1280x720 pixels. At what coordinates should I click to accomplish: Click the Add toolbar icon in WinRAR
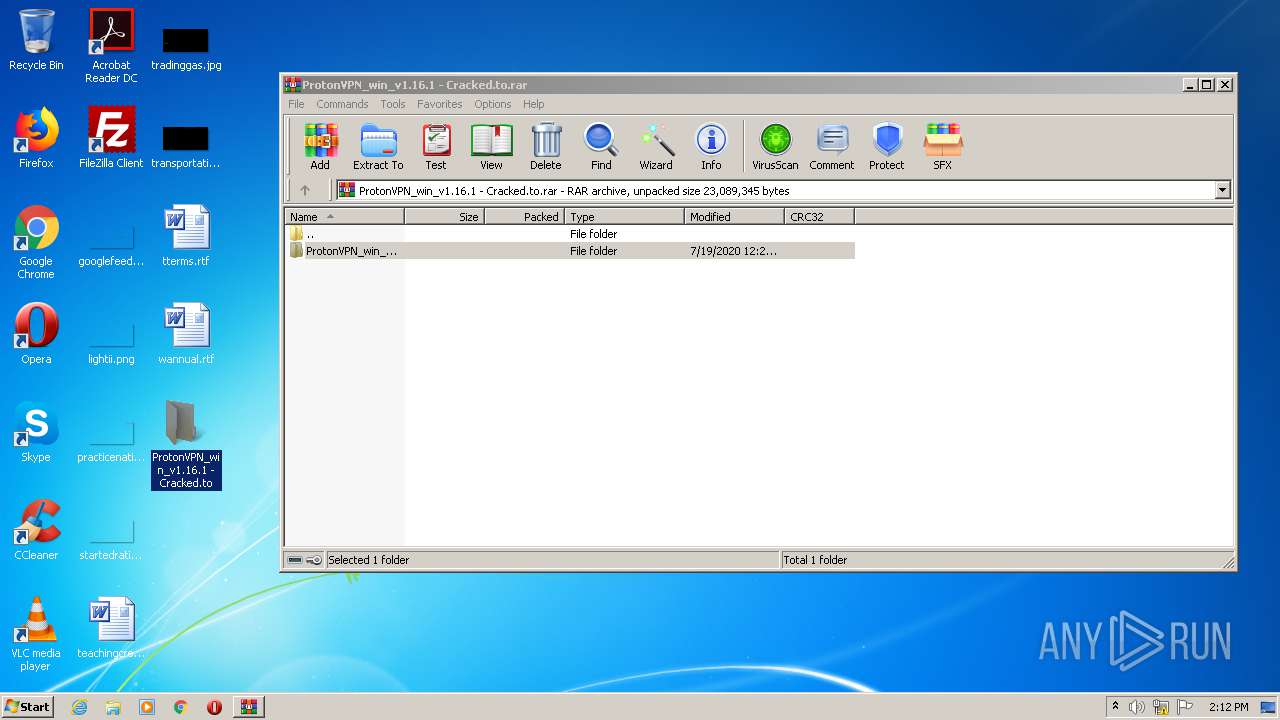click(x=320, y=147)
